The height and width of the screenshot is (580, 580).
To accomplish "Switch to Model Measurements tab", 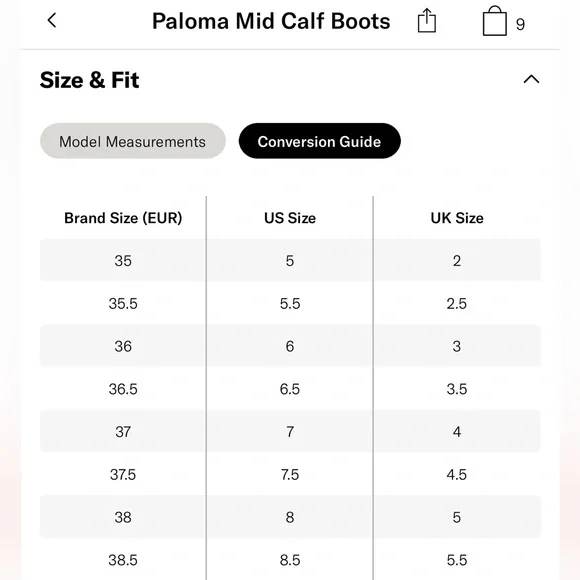I will point(133,141).
